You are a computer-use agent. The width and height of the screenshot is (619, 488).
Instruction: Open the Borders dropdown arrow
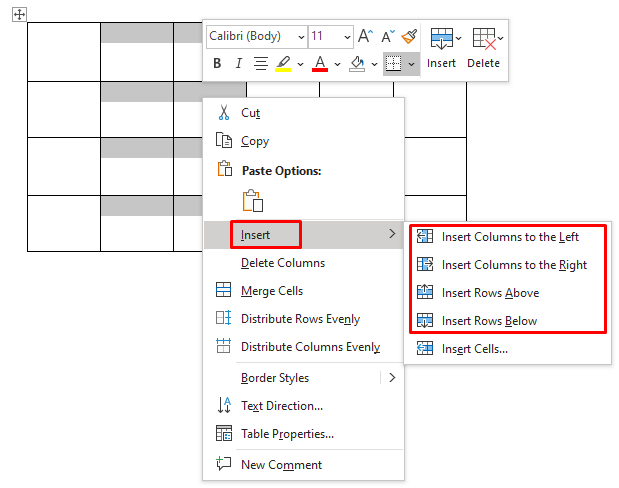410,64
